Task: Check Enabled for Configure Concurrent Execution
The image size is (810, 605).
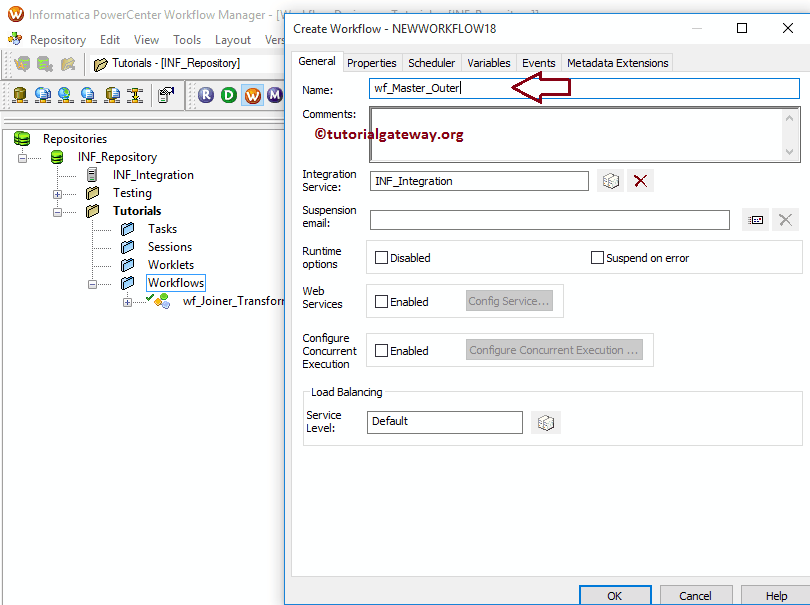Action: point(381,350)
